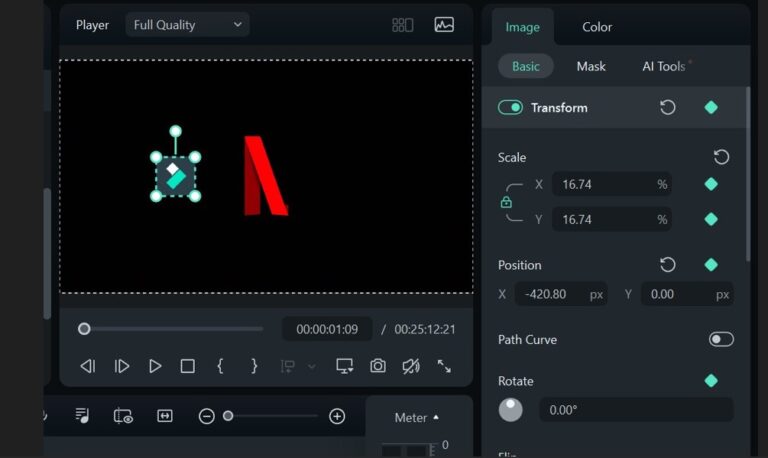
Task: Click the Scale Y value field
Action: pyautogui.click(x=611, y=219)
